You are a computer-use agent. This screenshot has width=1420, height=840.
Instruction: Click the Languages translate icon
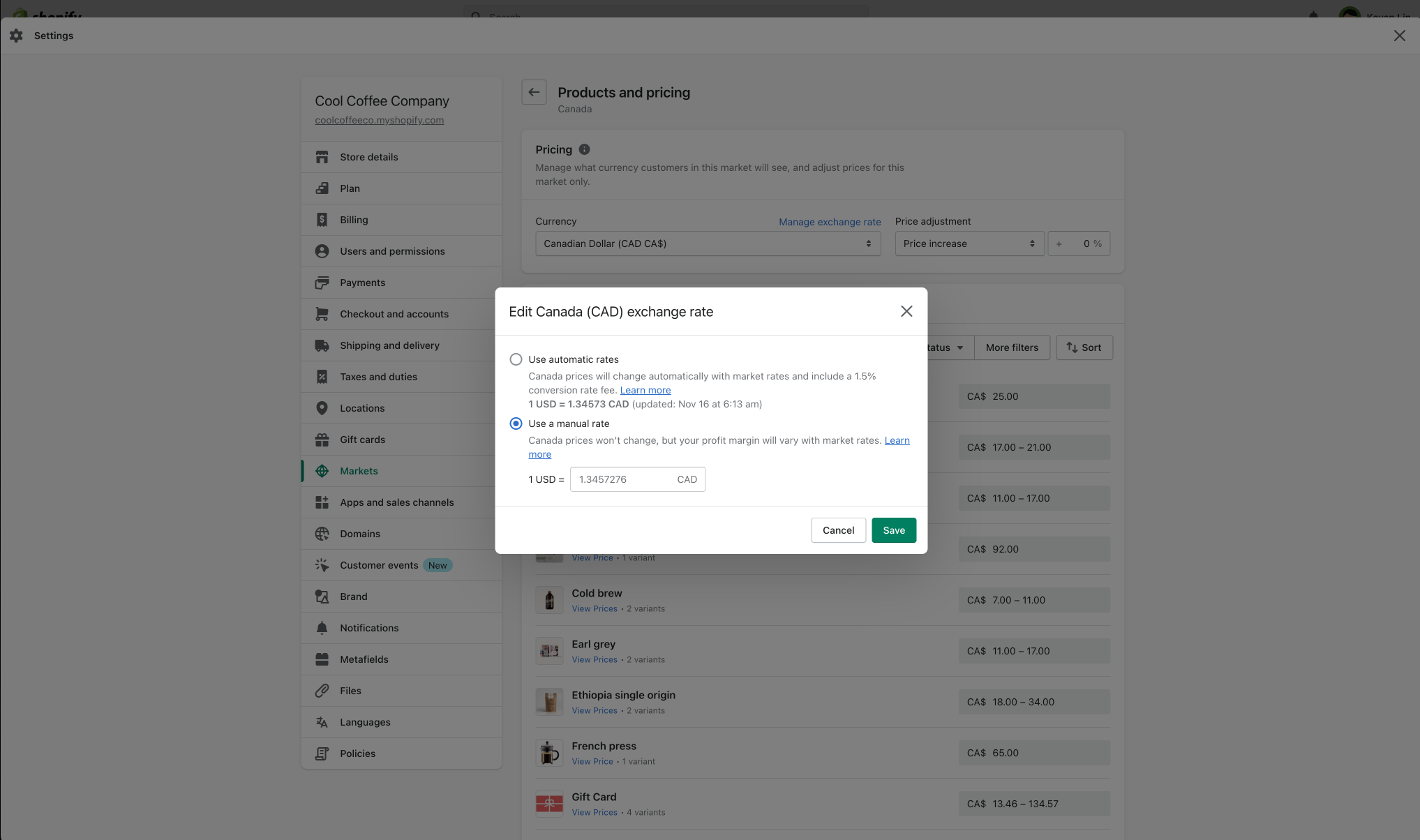point(322,722)
